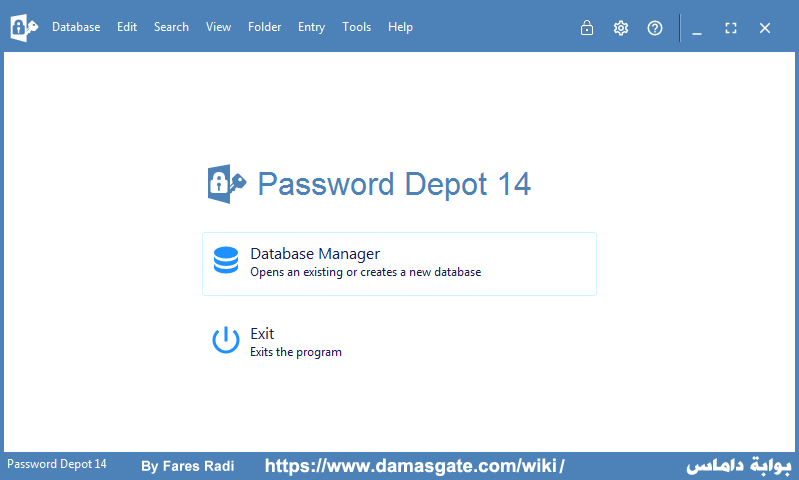
Task: Click 'Opens an existing or creates a new database' text
Action: [x=365, y=272]
